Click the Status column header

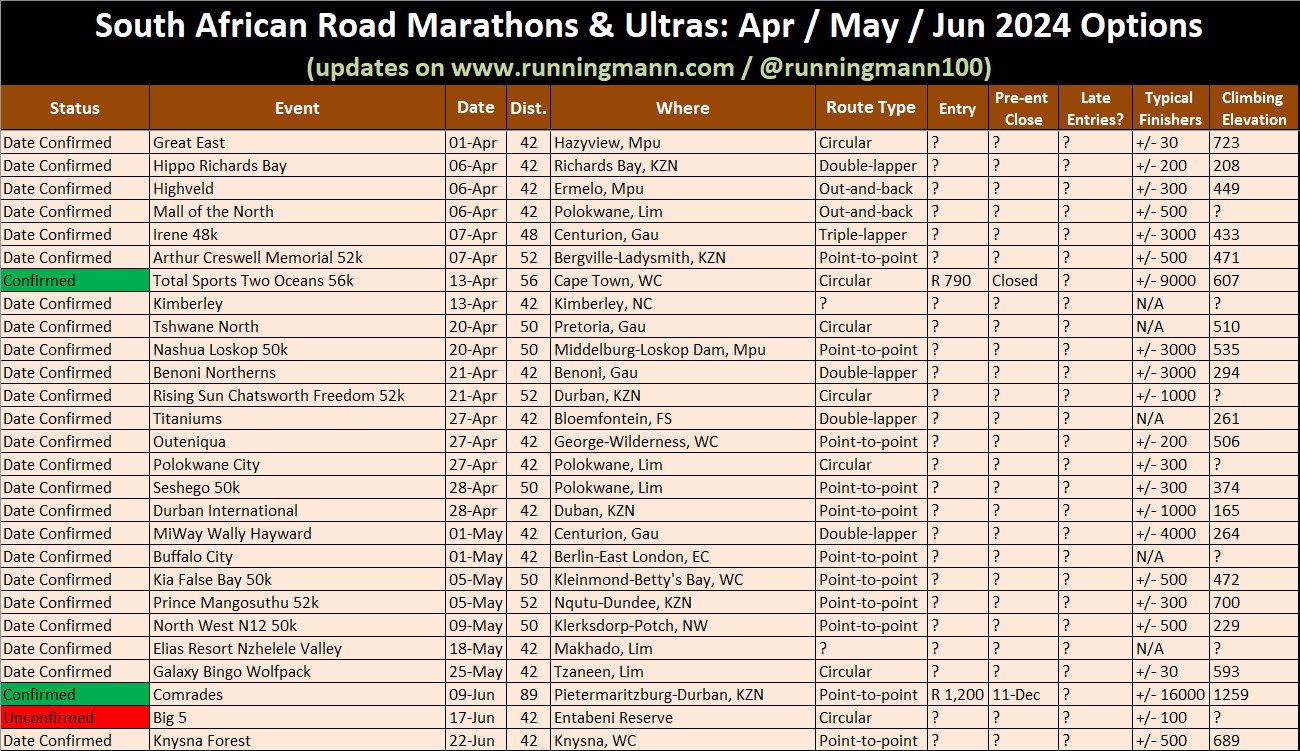click(x=75, y=108)
